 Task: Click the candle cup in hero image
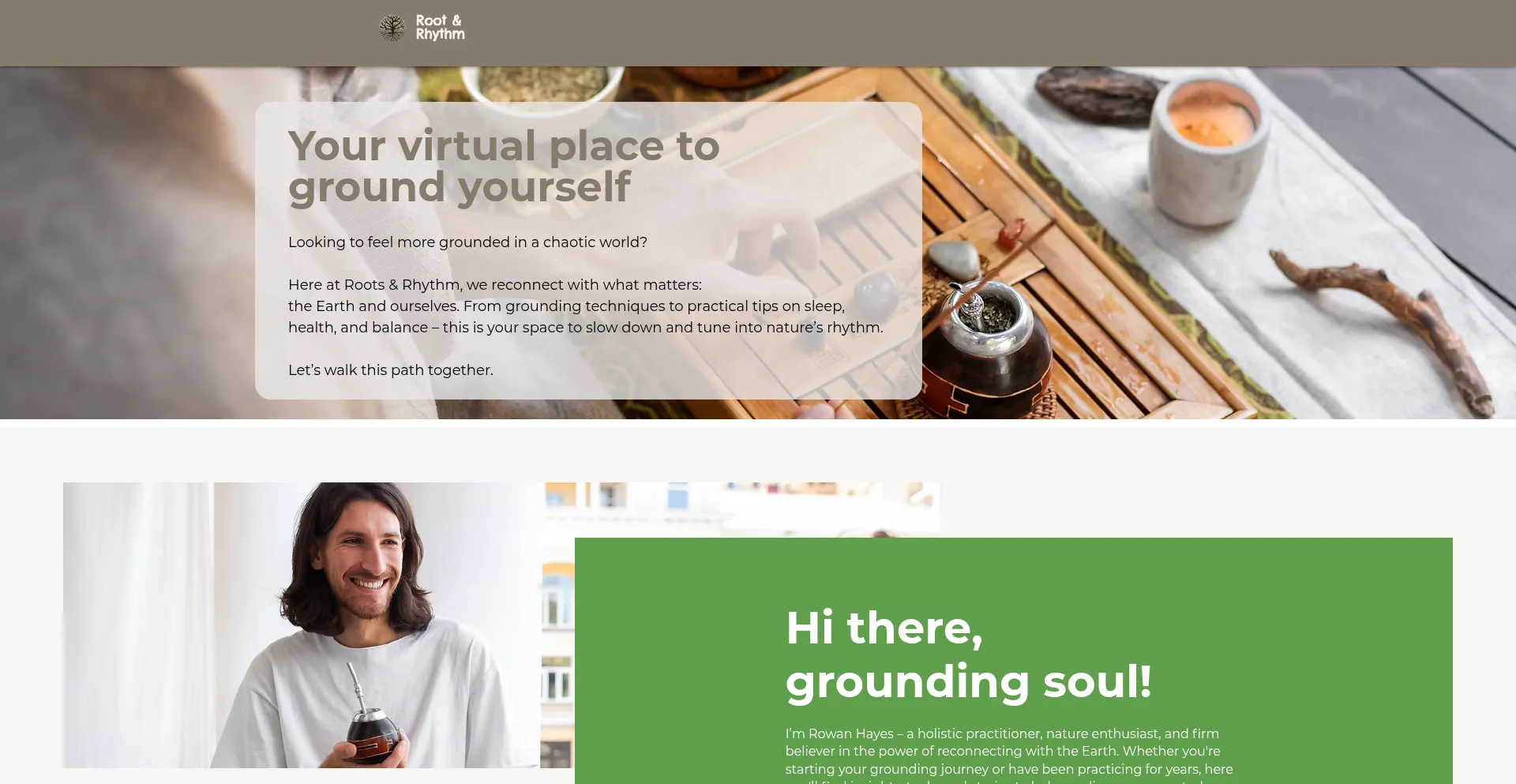(1206, 150)
